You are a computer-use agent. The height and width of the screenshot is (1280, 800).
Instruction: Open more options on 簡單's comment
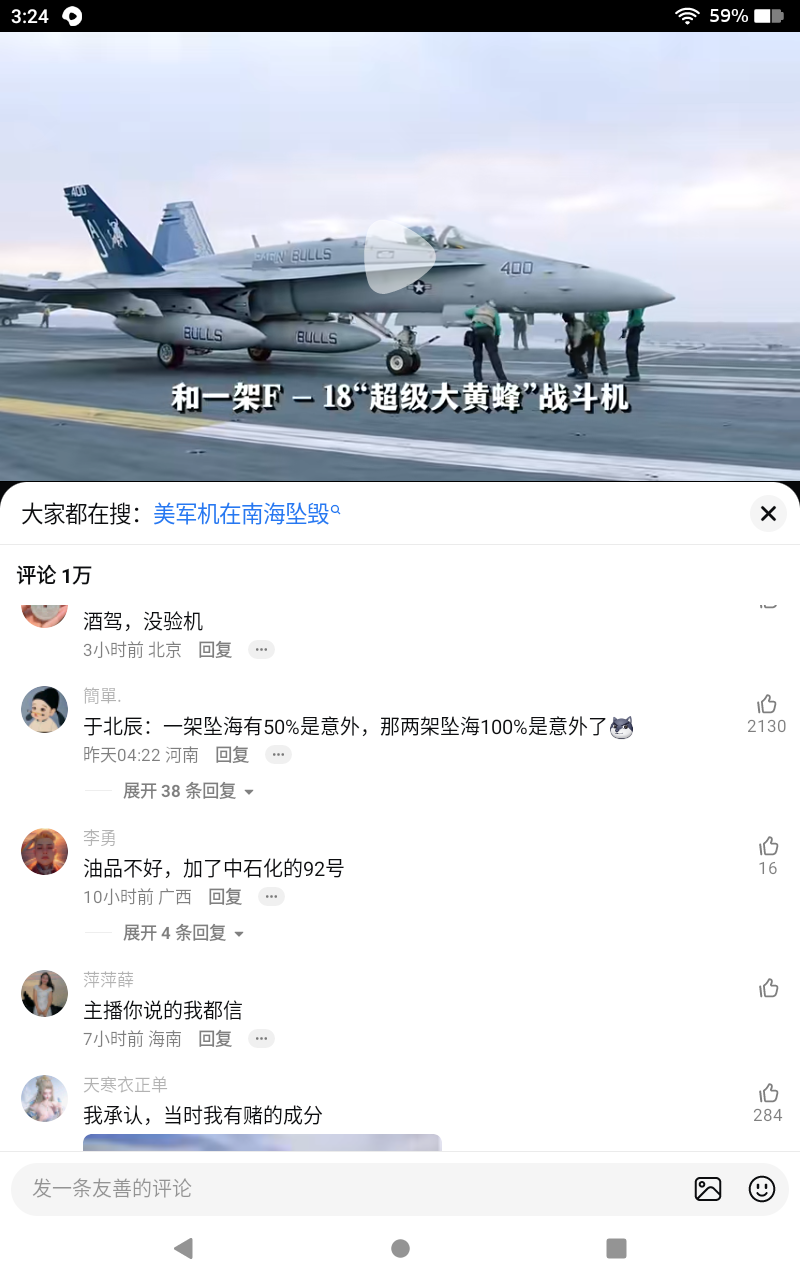click(x=278, y=755)
